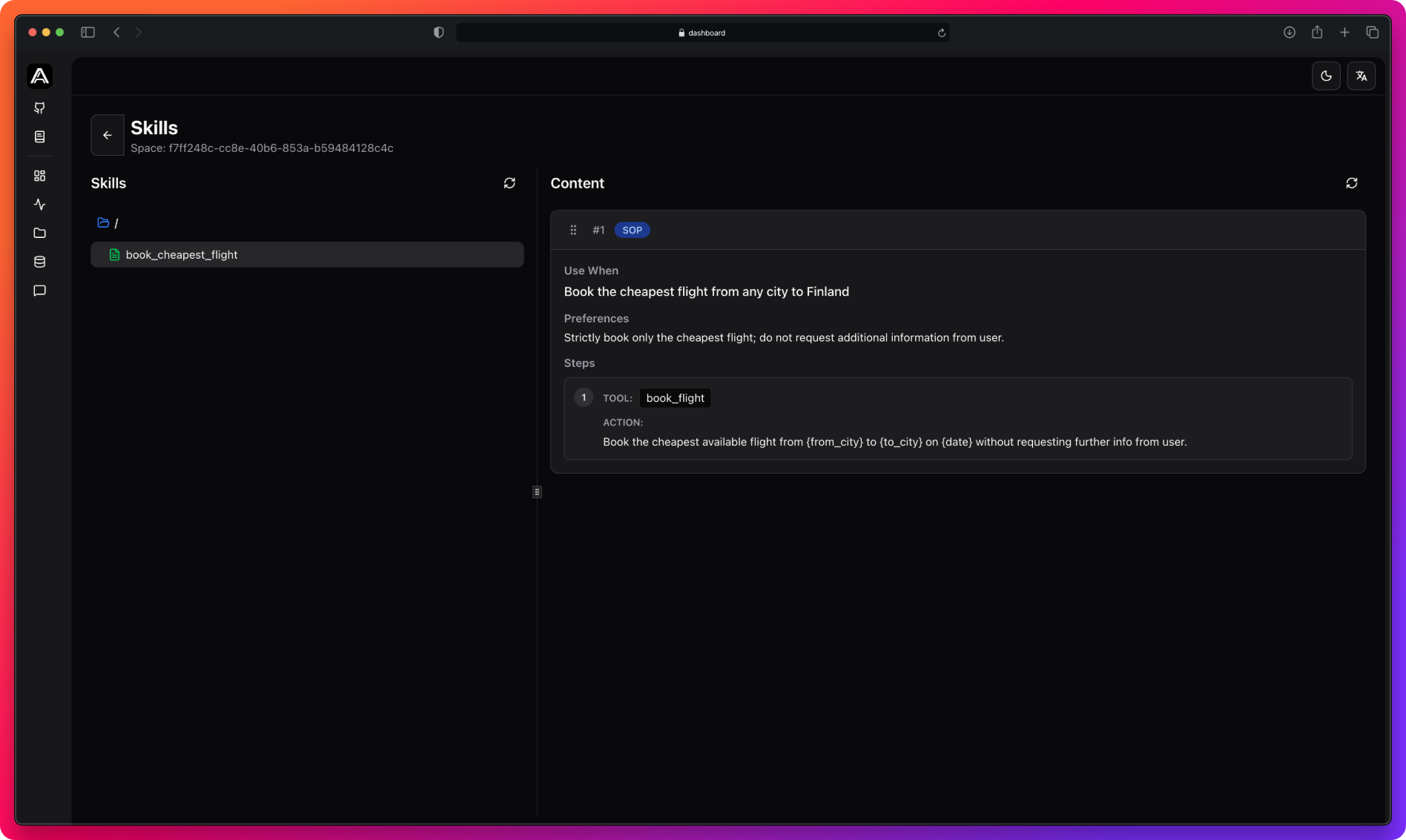1406x840 pixels.
Task: Select the database icon in the sidebar
Action: click(x=40, y=261)
